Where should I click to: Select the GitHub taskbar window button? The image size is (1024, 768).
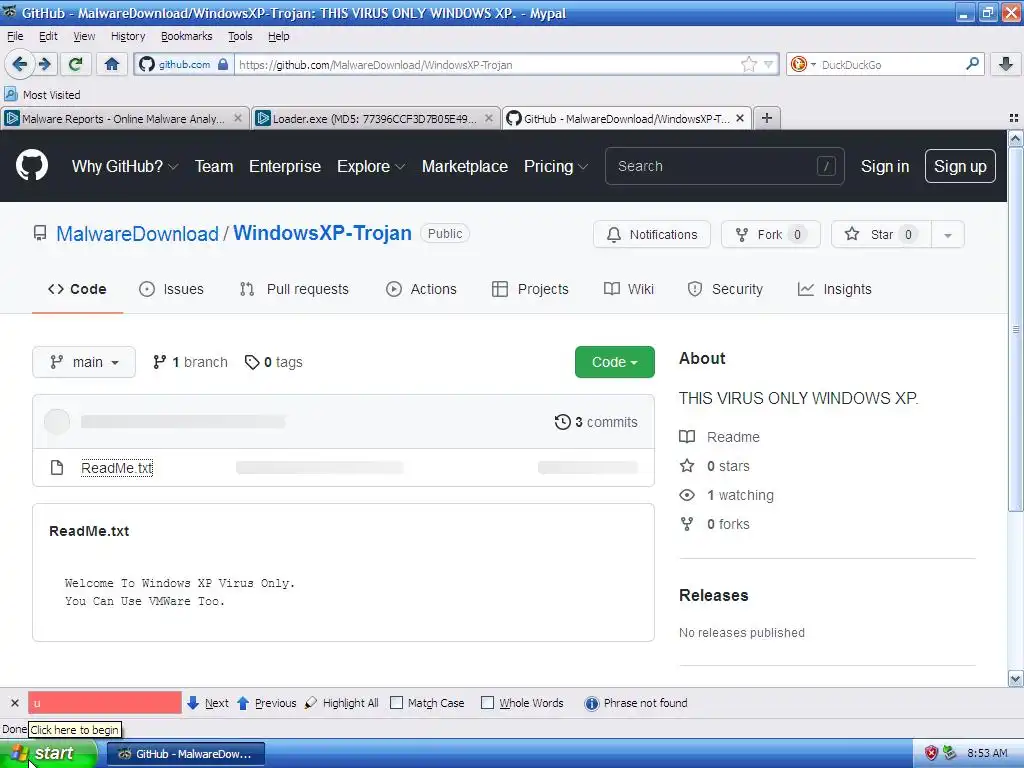[185, 754]
